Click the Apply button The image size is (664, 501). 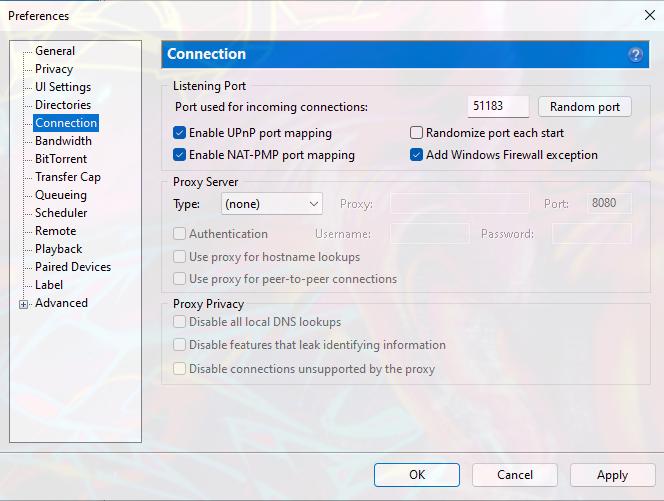[x=612, y=475]
